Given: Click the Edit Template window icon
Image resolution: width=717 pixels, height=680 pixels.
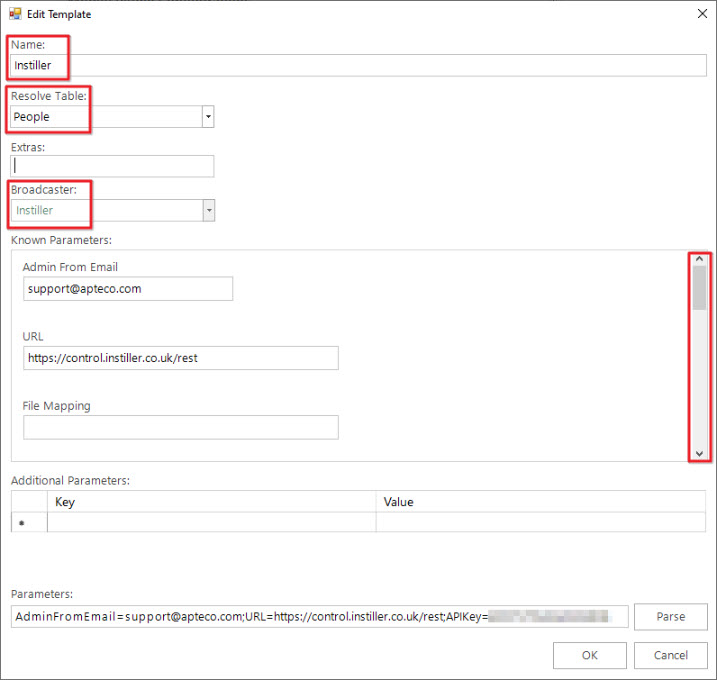Looking at the screenshot, I should [x=15, y=14].
